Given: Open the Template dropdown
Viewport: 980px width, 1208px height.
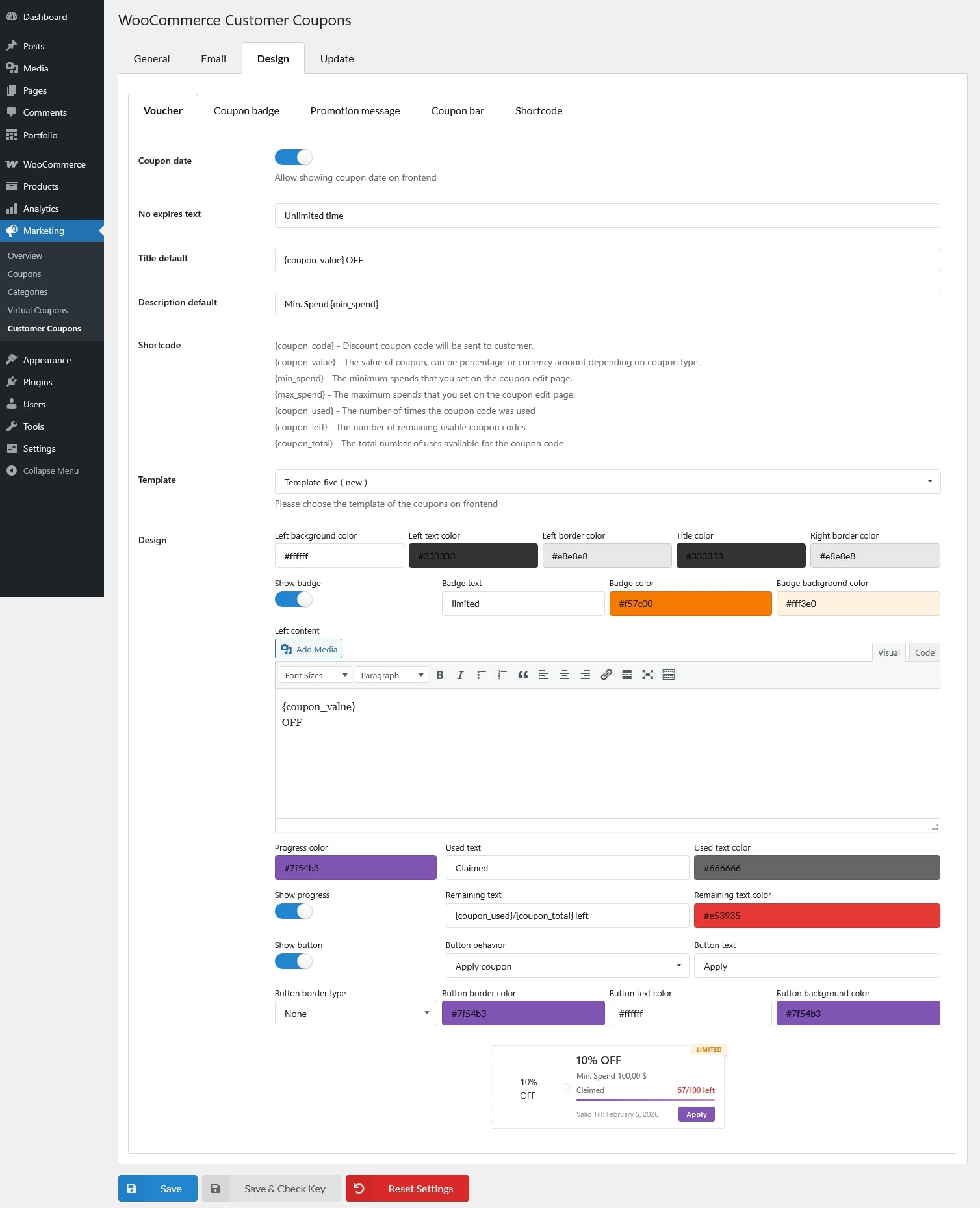Looking at the screenshot, I should 607,482.
